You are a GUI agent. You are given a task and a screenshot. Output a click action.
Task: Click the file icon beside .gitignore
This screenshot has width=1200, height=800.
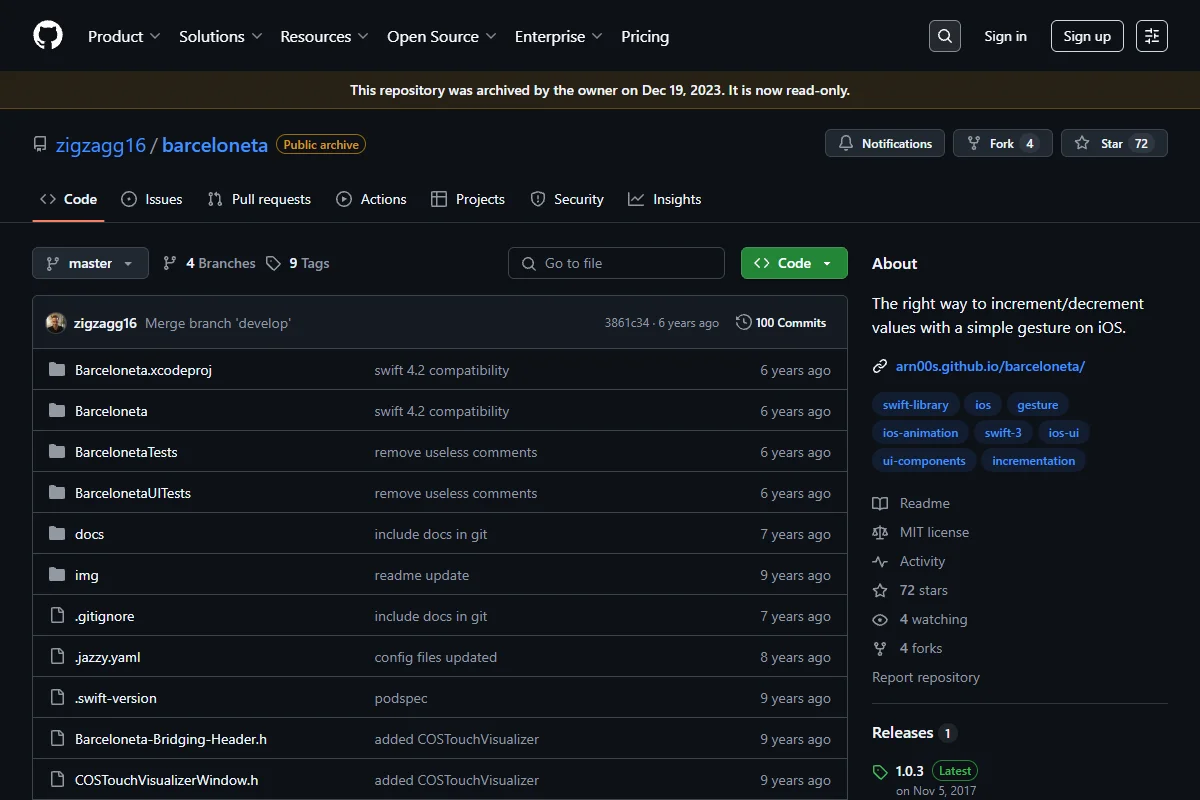click(57, 616)
